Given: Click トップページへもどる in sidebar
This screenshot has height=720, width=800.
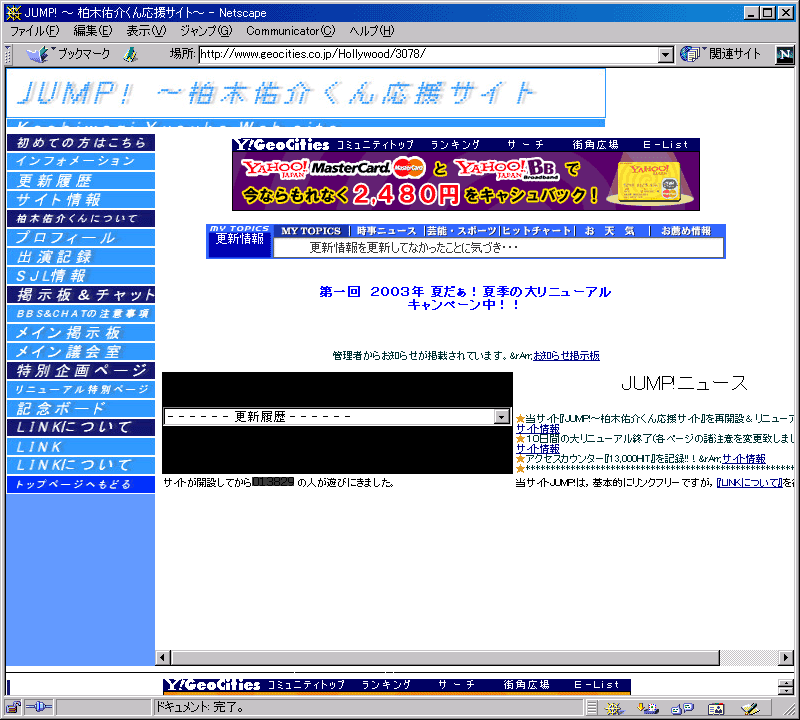Looking at the screenshot, I should pyautogui.click(x=81, y=484).
